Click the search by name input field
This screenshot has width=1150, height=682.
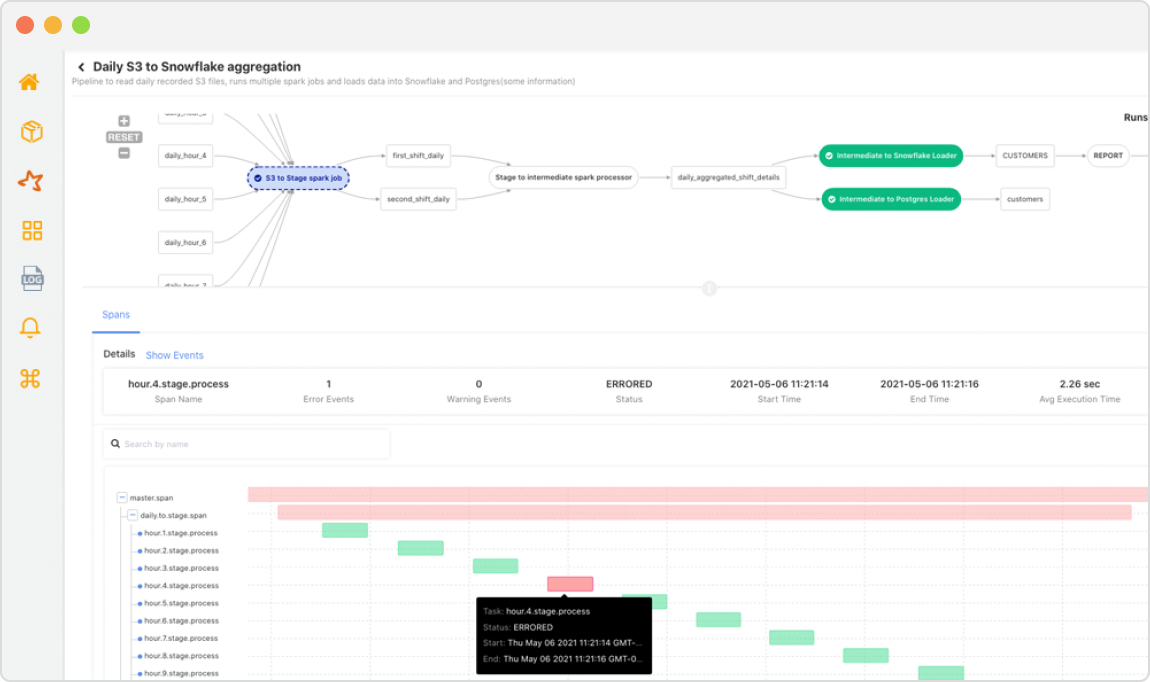[245, 443]
